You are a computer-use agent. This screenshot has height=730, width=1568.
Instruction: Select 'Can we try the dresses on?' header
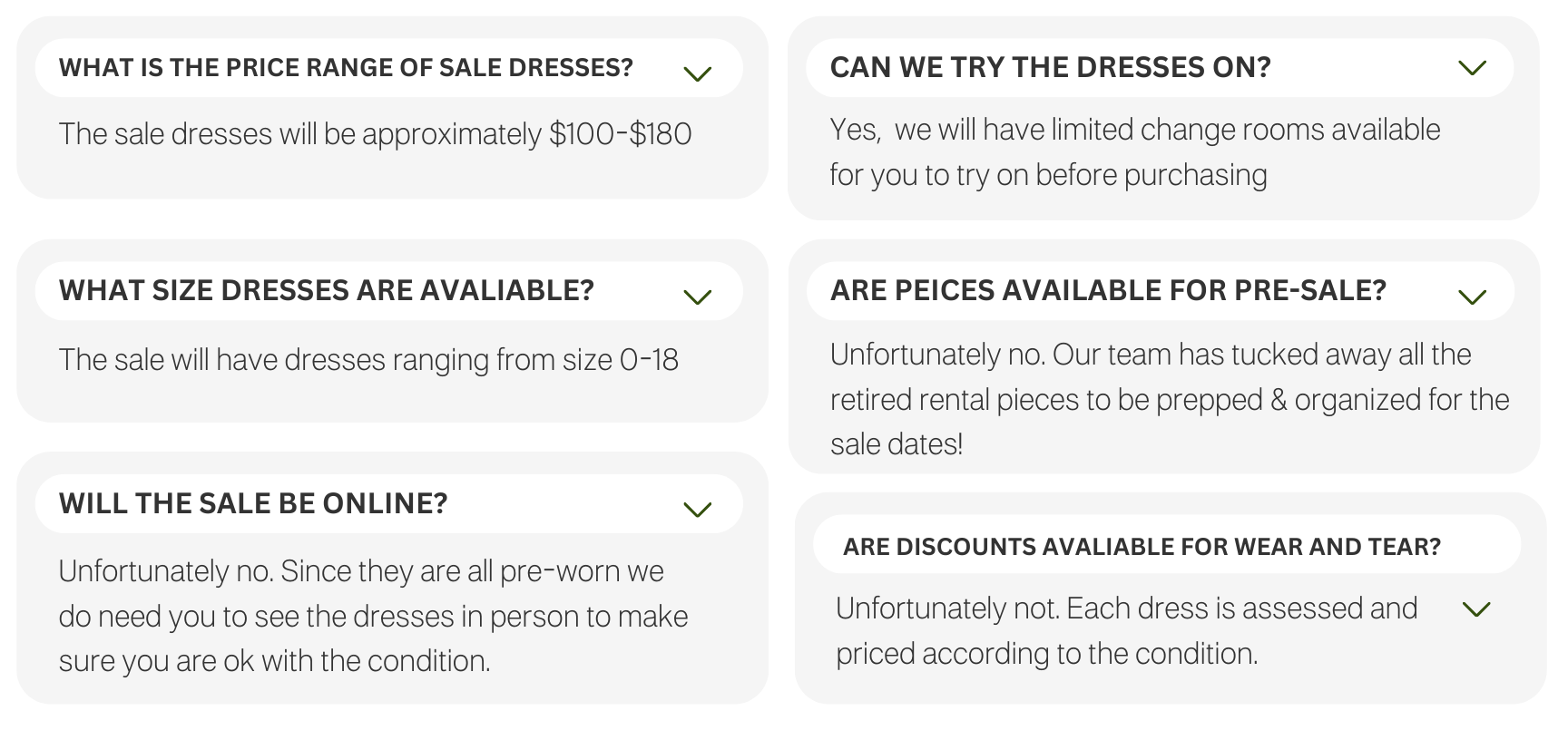click(x=1160, y=68)
